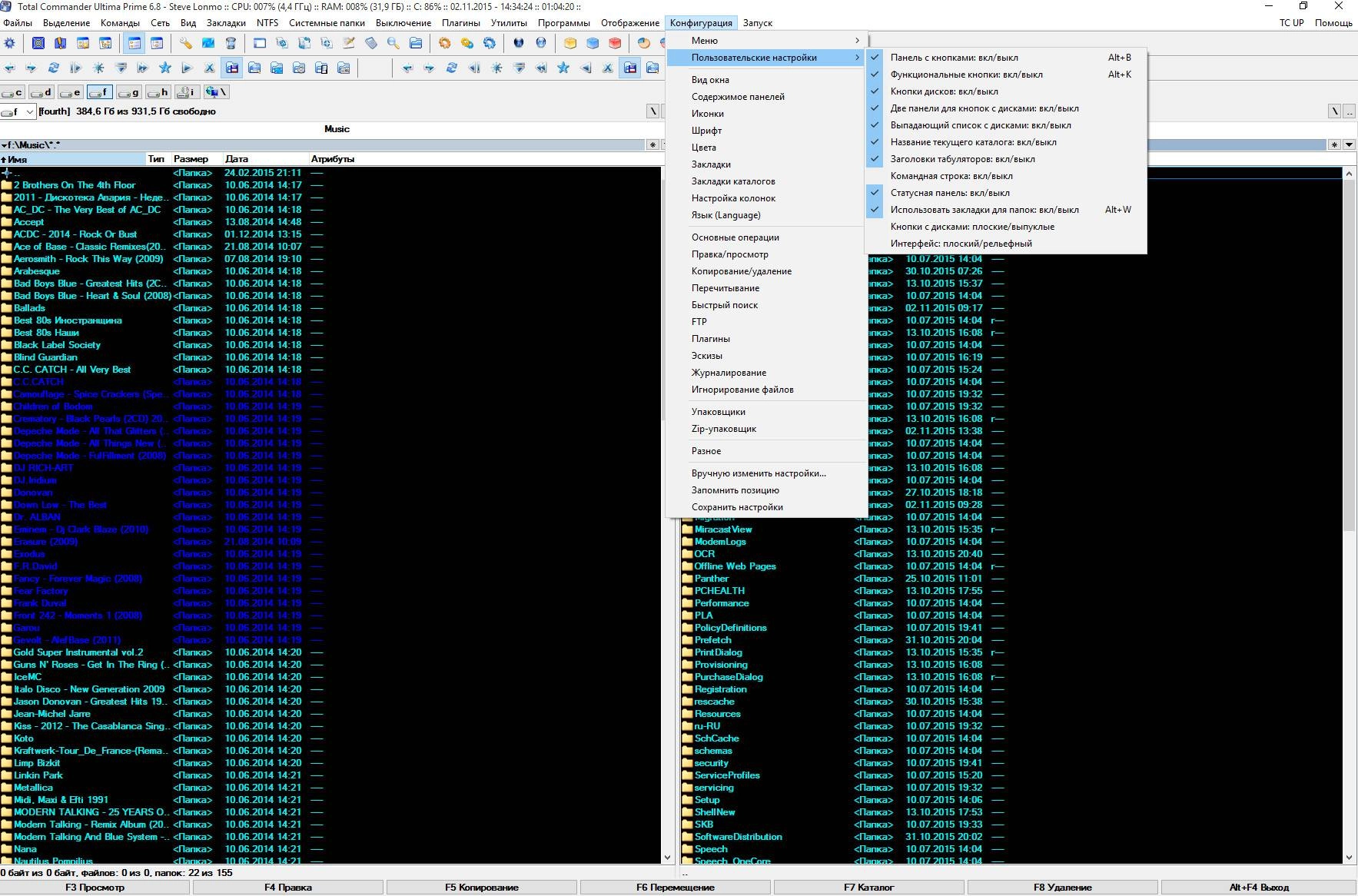Refresh right panel with its refresh icon
This screenshot has height=896, width=1358.
pos(452,68)
